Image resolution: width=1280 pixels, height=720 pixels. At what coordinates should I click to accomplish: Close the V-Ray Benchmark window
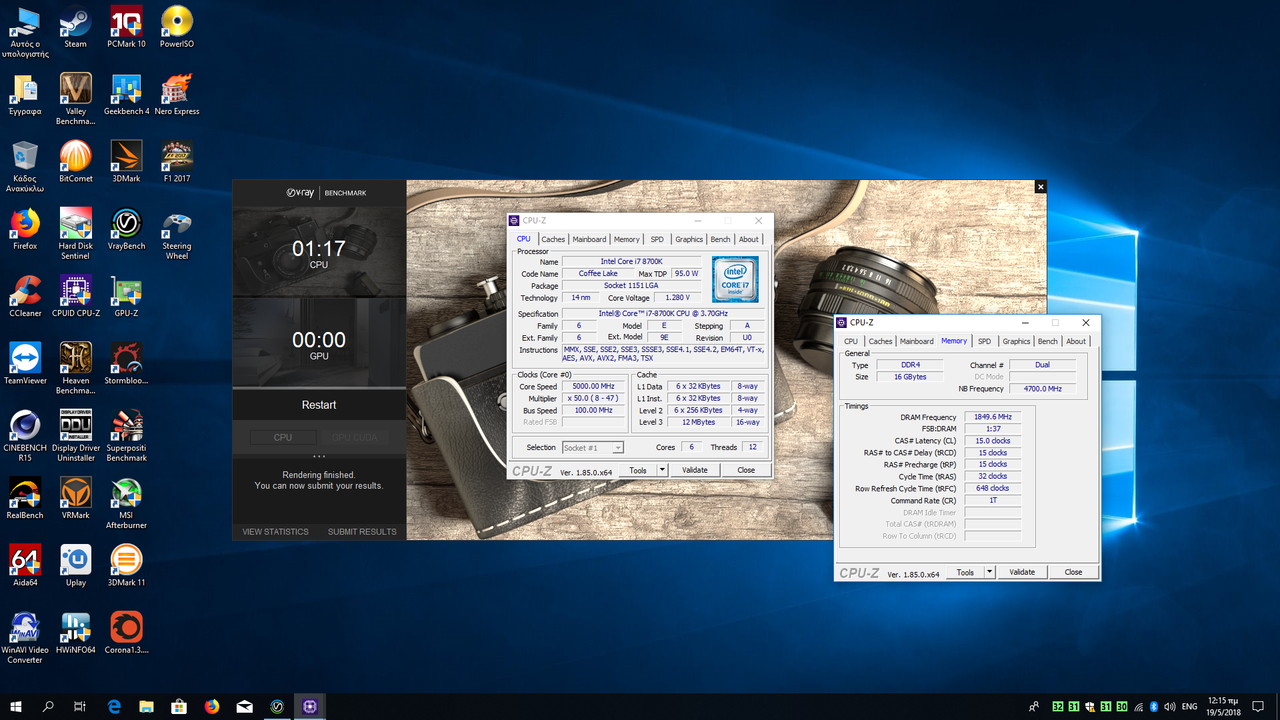click(x=1041, y=186)
